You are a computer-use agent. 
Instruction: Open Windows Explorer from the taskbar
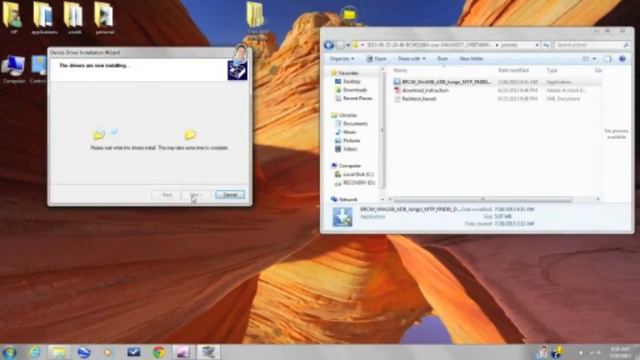58,352
